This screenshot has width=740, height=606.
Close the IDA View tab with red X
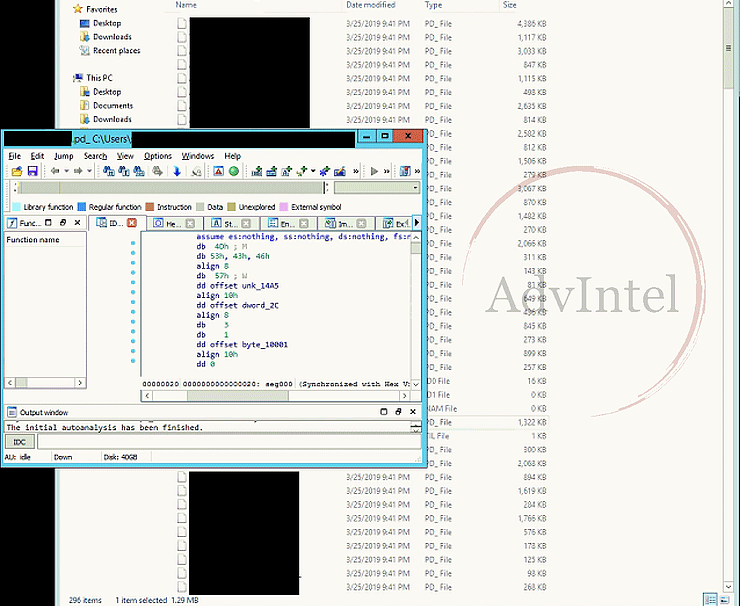point(132,223)
